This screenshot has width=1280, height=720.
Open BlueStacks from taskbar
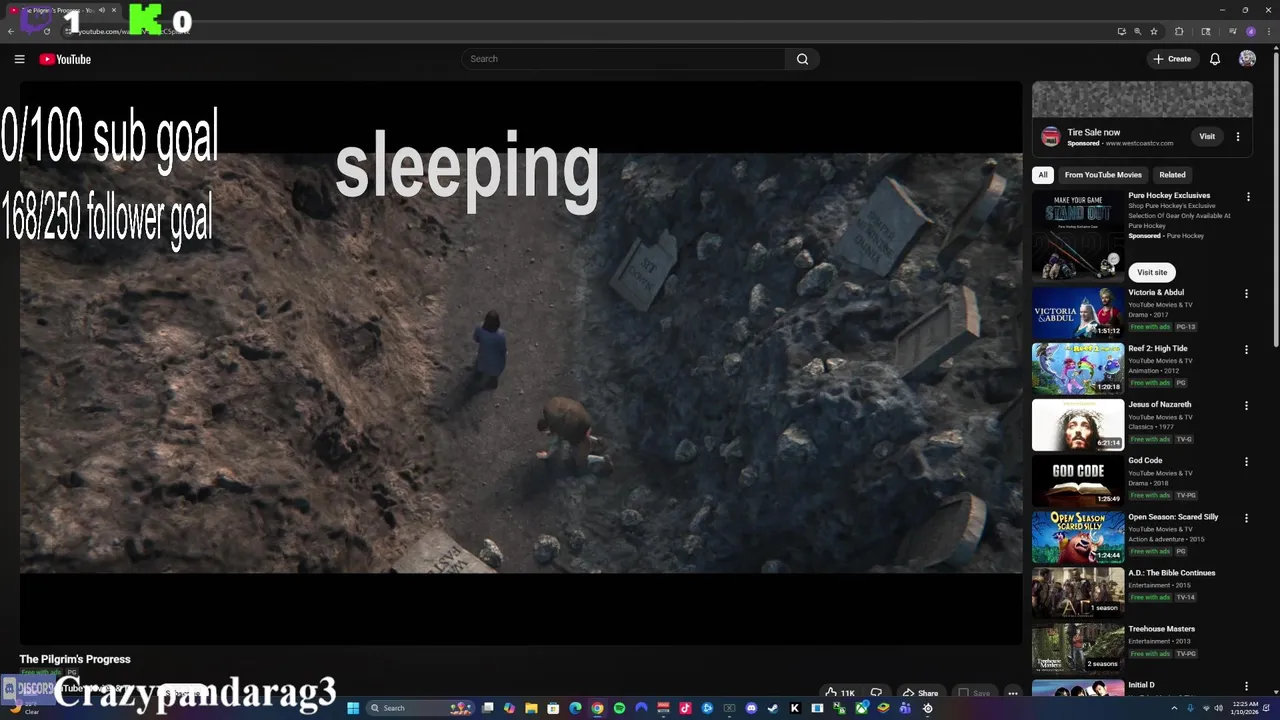(883, 708)
